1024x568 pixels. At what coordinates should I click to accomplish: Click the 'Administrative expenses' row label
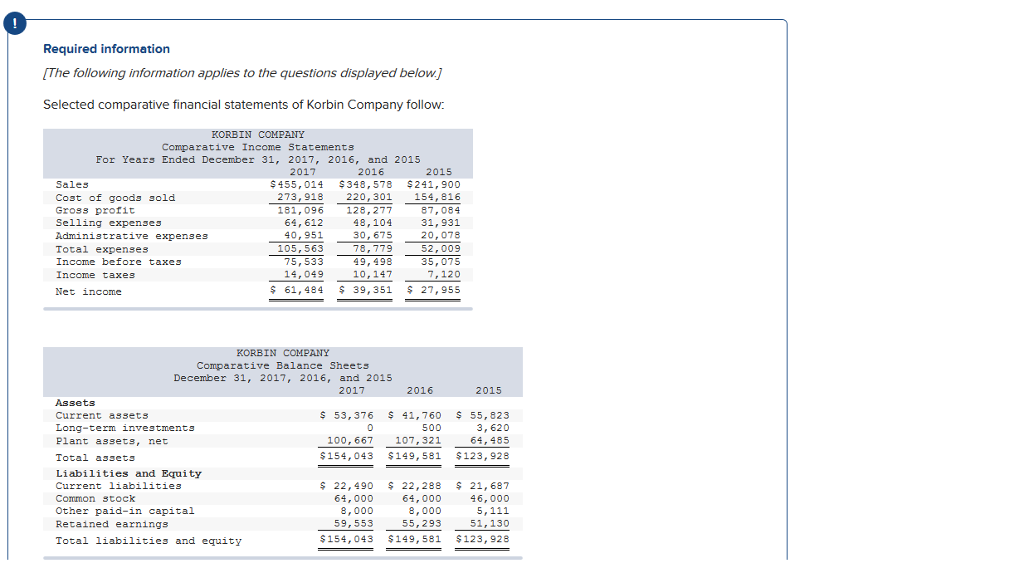tap(132, 236)
